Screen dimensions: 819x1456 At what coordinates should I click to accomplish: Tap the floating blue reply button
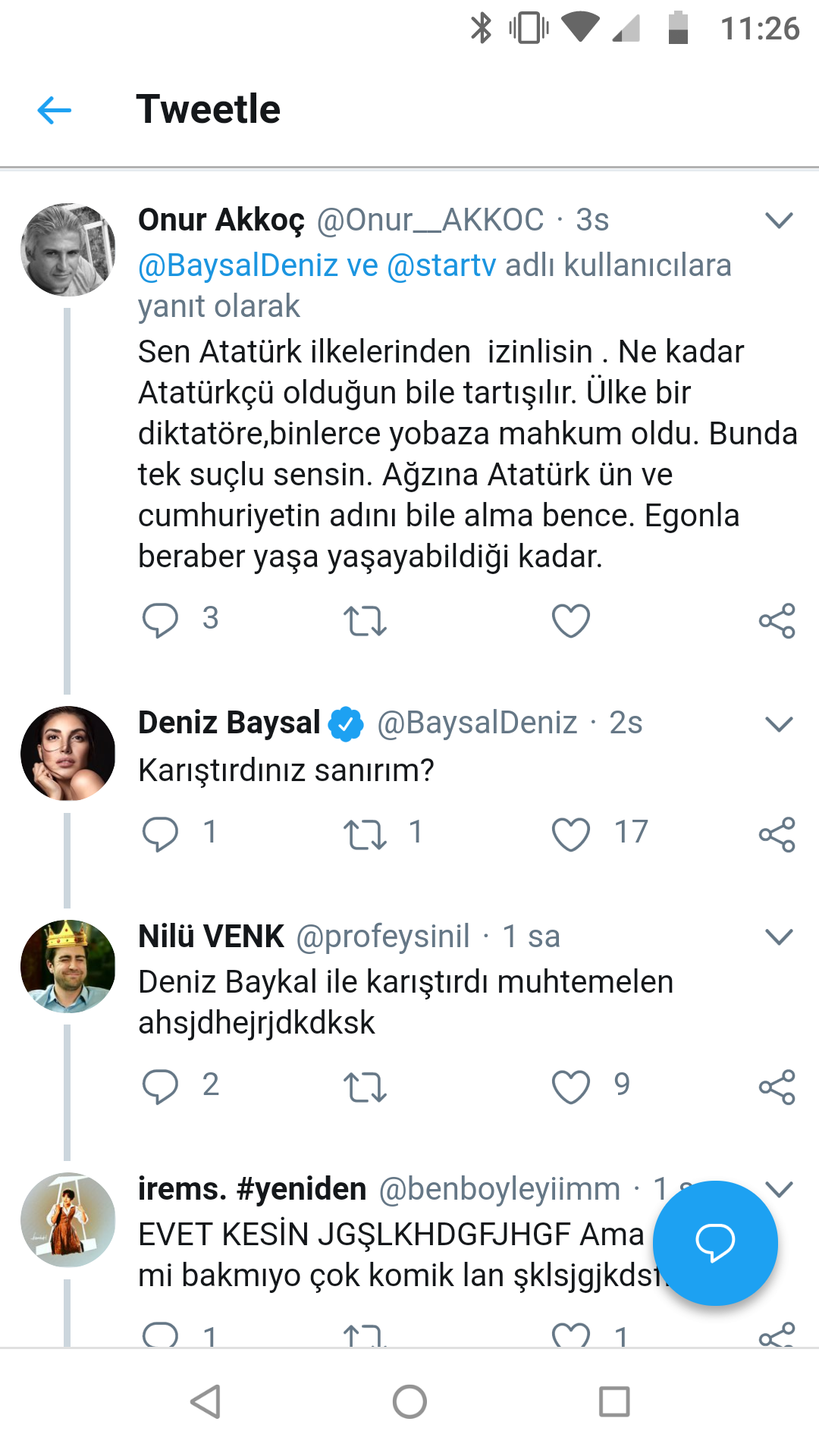(715, 1243)
